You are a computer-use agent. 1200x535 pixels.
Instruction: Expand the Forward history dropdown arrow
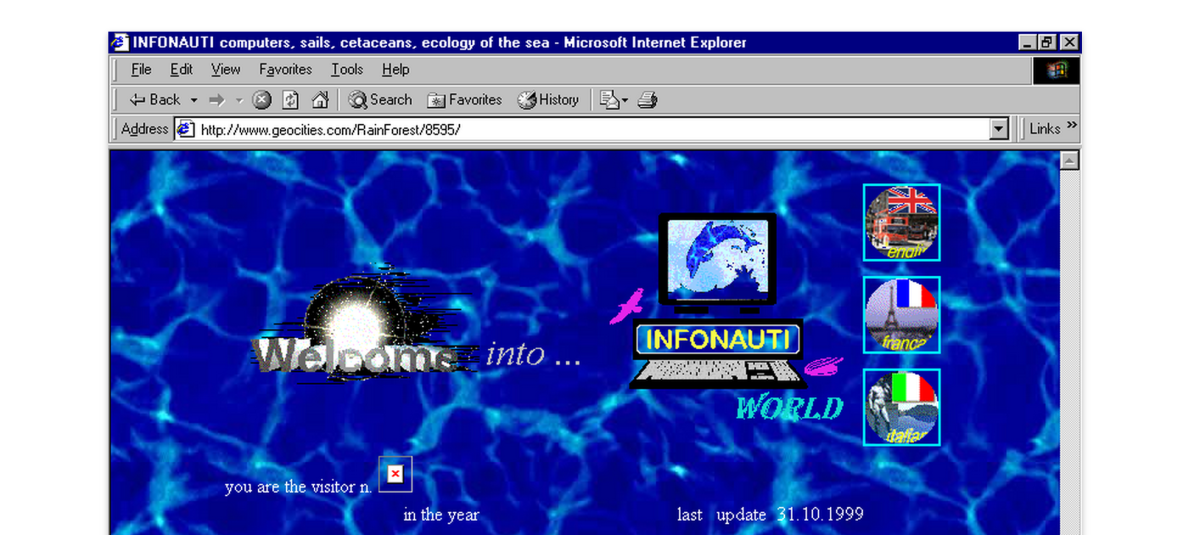(x=239, y=100)
